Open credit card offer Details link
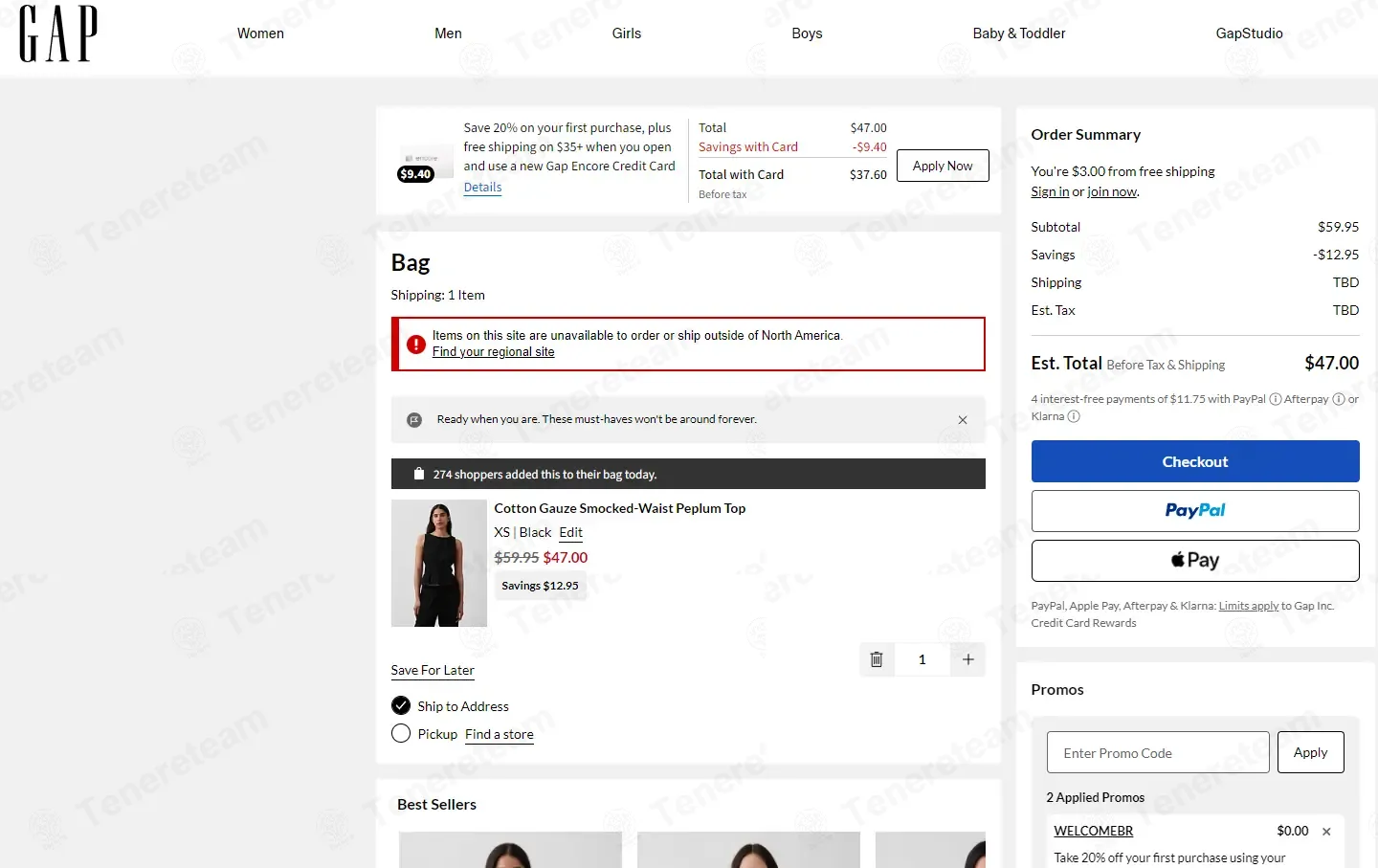This screenshot has height=868, width=1378. (482, 188)
